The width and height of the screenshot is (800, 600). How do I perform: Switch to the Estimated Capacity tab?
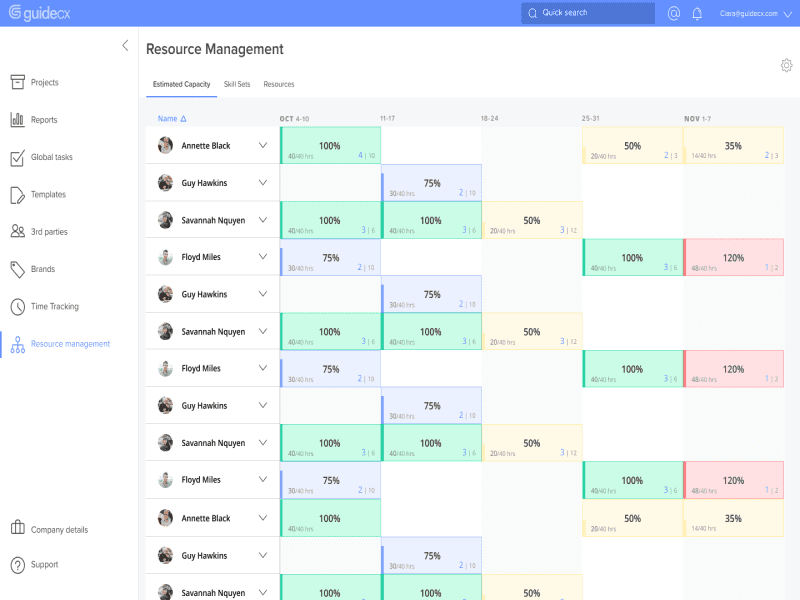tap(181, 84)
